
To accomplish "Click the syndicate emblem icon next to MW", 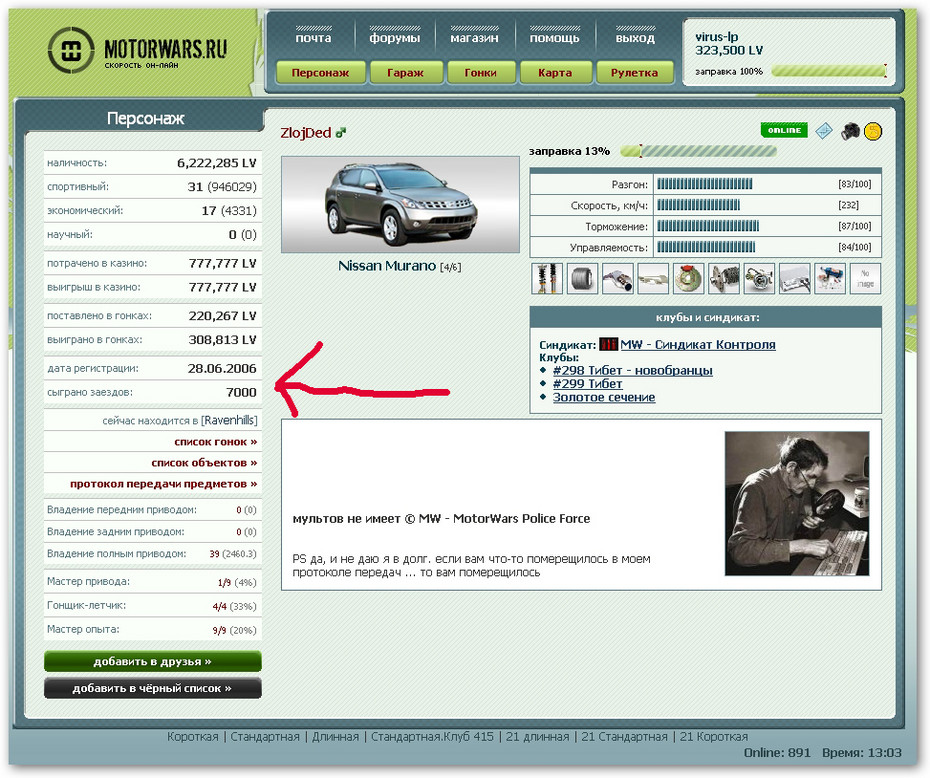I will click(609, 345).
